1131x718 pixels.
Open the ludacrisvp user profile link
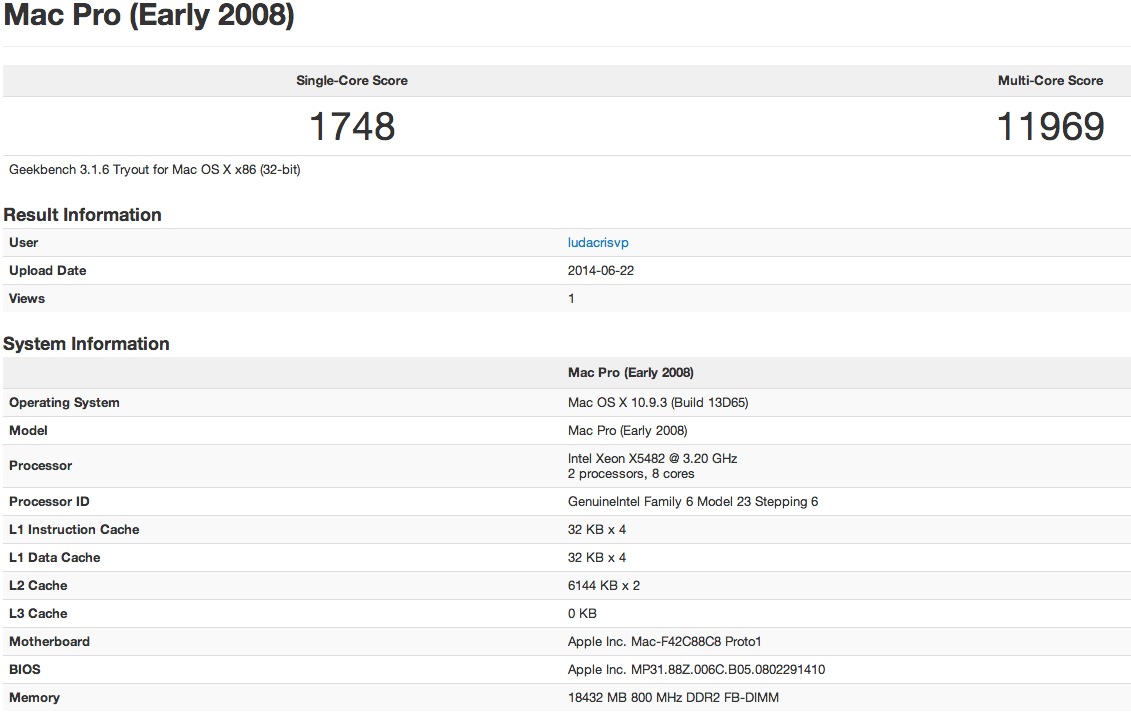coord(598,242)
